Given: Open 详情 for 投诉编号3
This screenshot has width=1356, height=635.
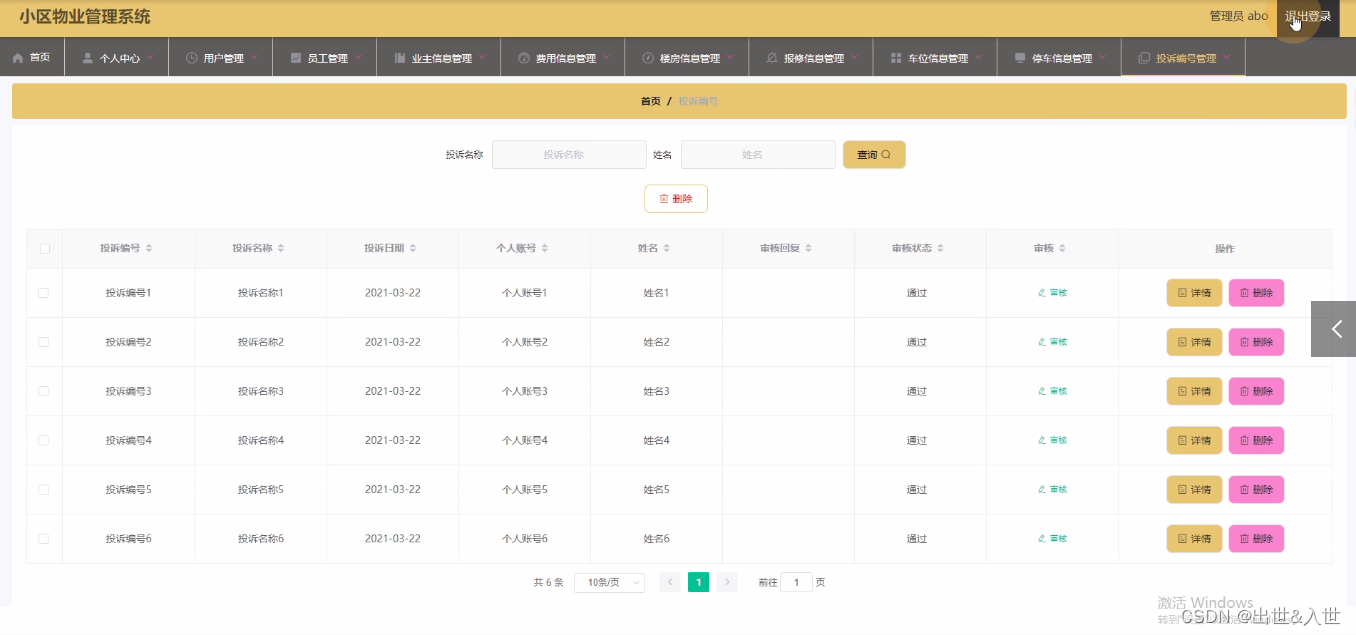Looking at the screenshot, I should (1194, 391).
